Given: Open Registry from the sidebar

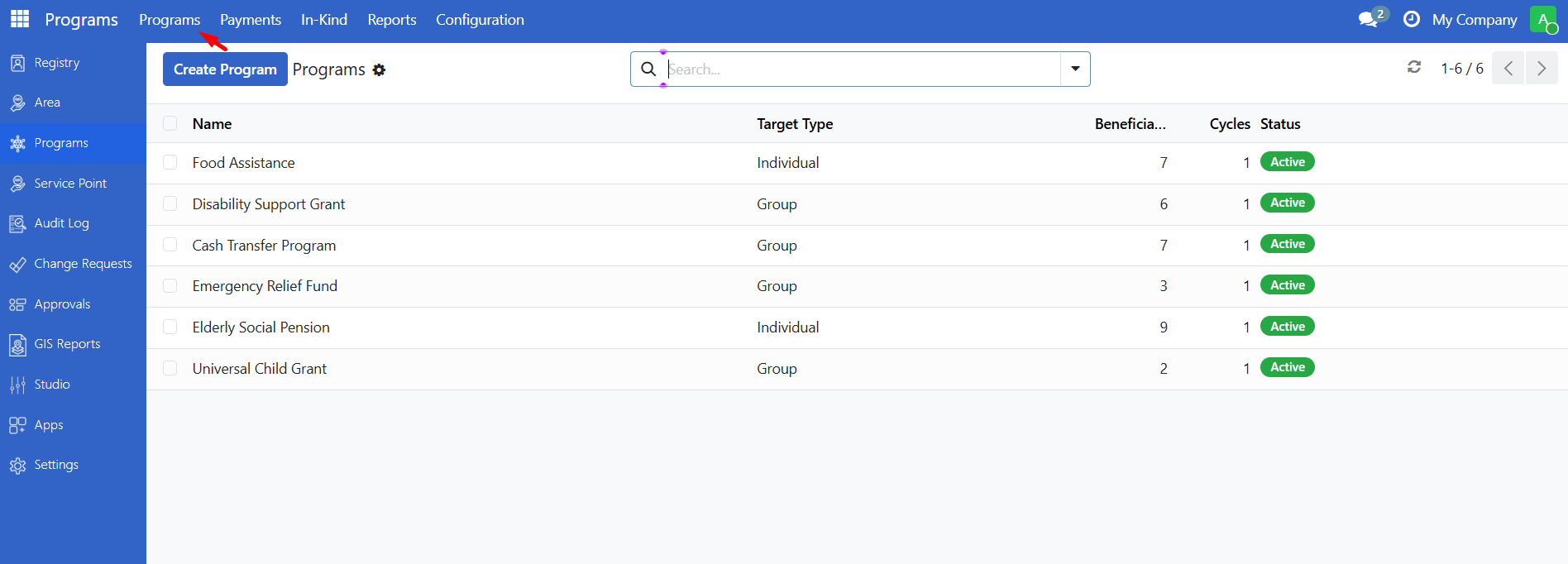Looking at the screenshot, I should 56,63.
